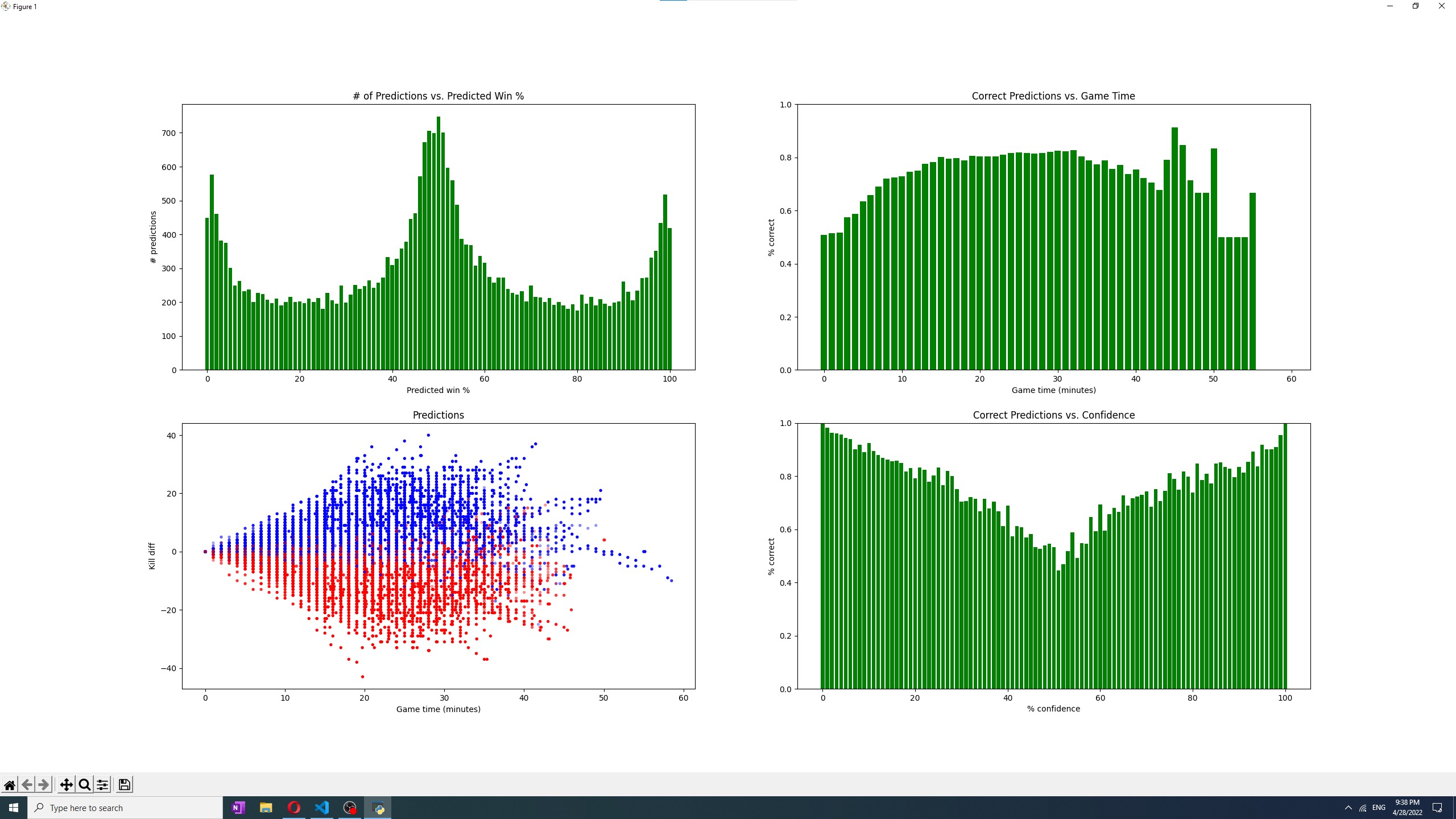Click the 'Correct Predictions vs. Game Time' title

1053,96
